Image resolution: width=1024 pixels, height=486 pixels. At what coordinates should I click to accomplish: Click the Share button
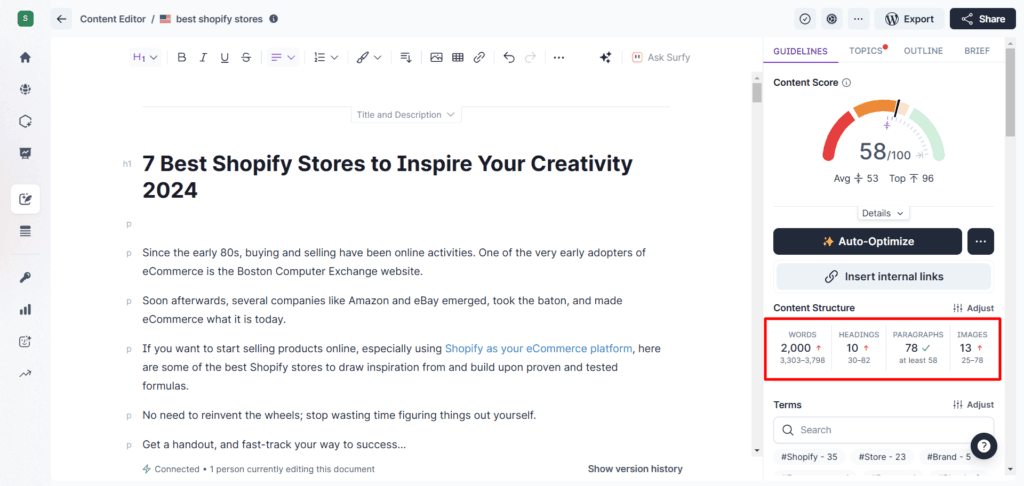tap(982, 19)
